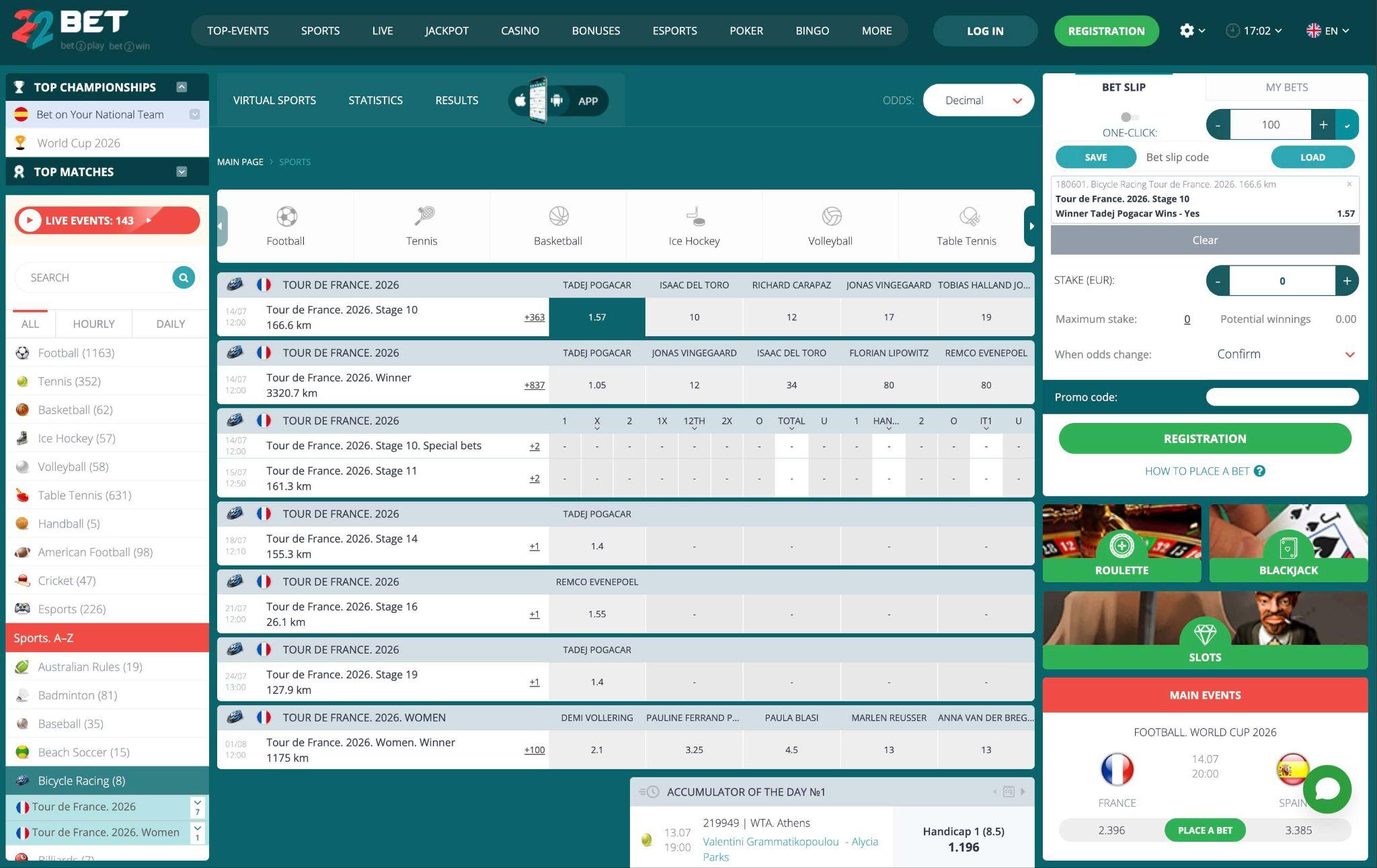The image size is (1377, 868).
Task: Open the Decimal odds format dropdown
Action: click(978, 100)
